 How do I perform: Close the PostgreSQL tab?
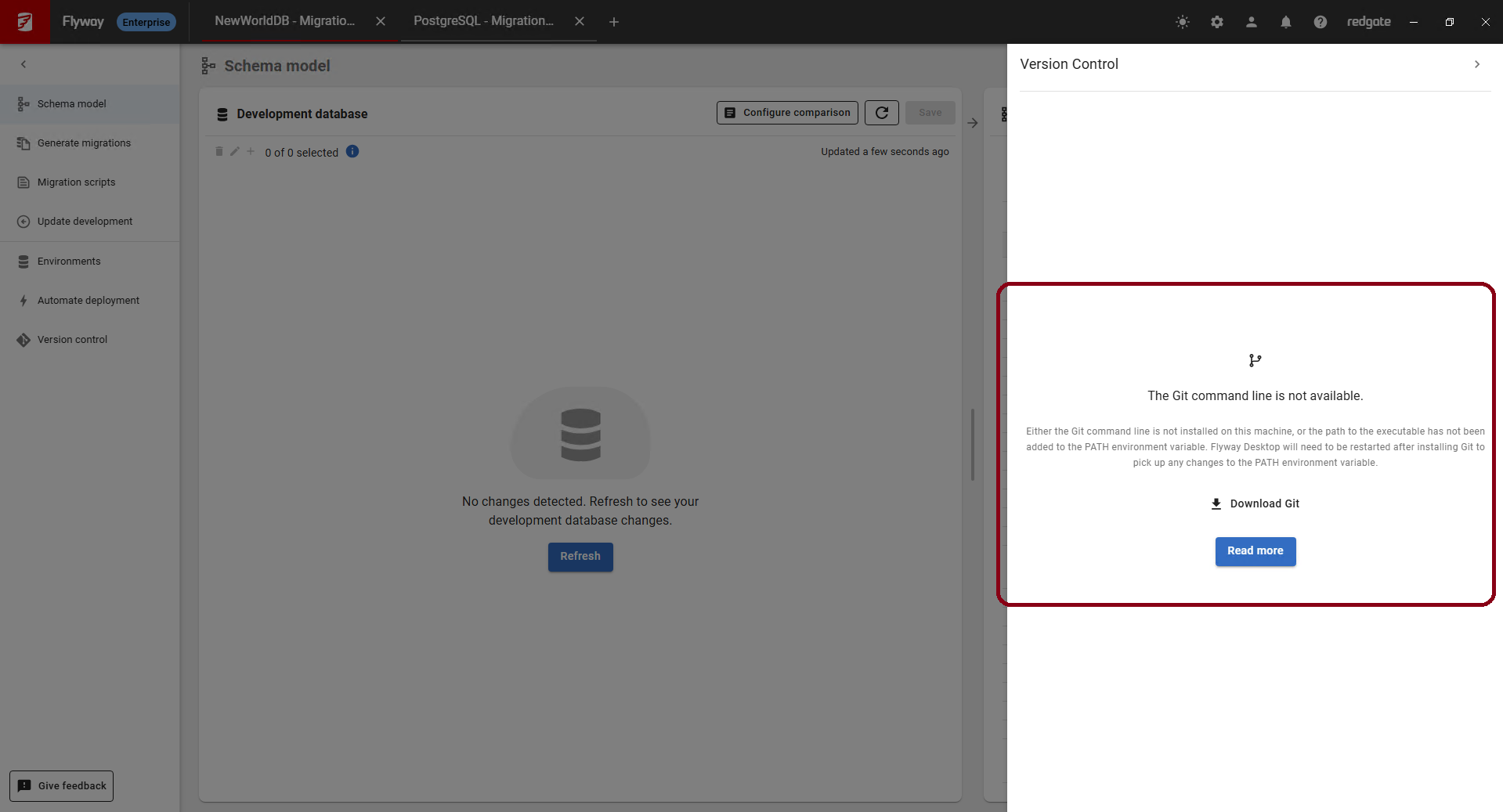coord(580,22)
